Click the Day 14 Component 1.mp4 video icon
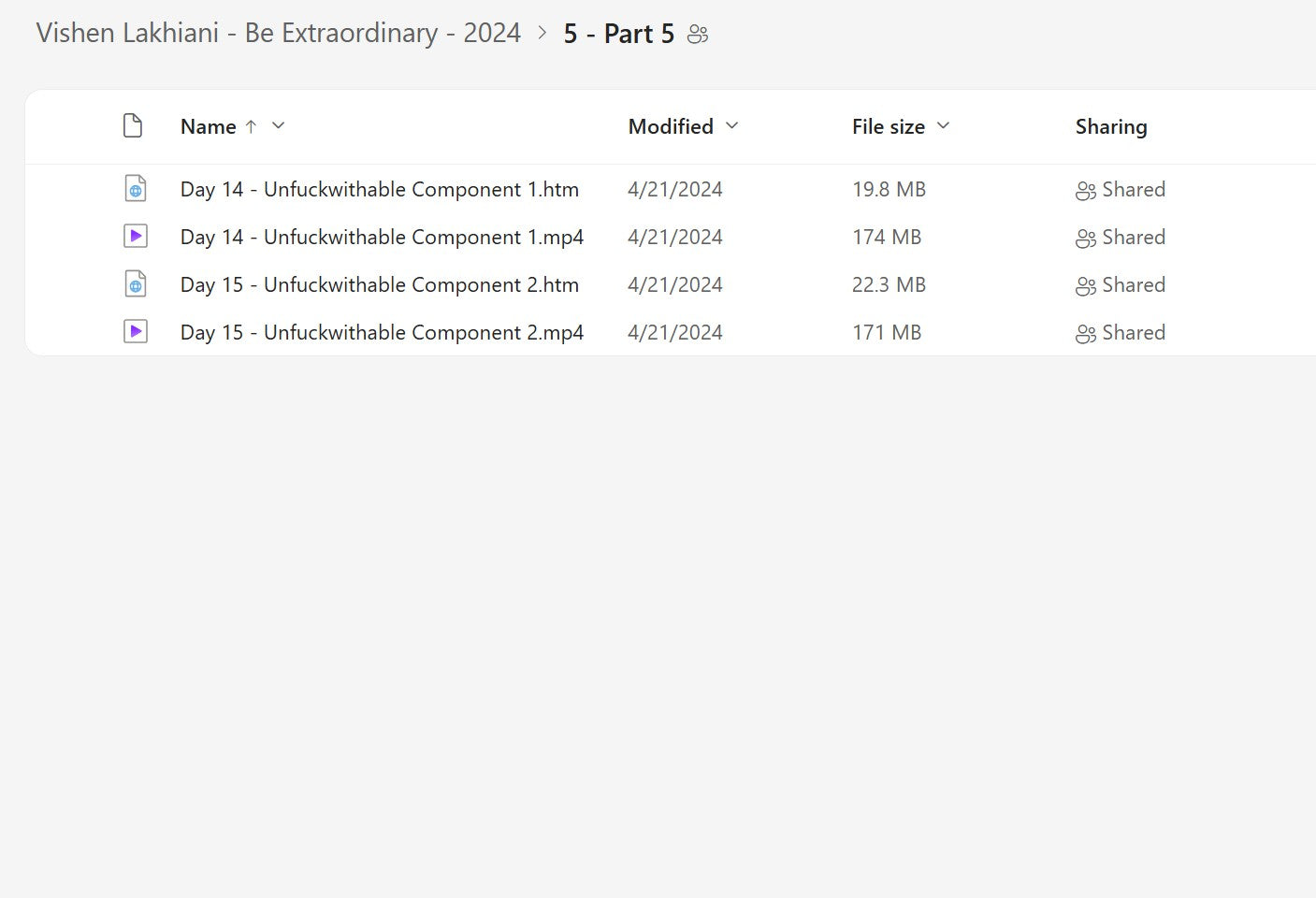 click(x=136, y=237)
